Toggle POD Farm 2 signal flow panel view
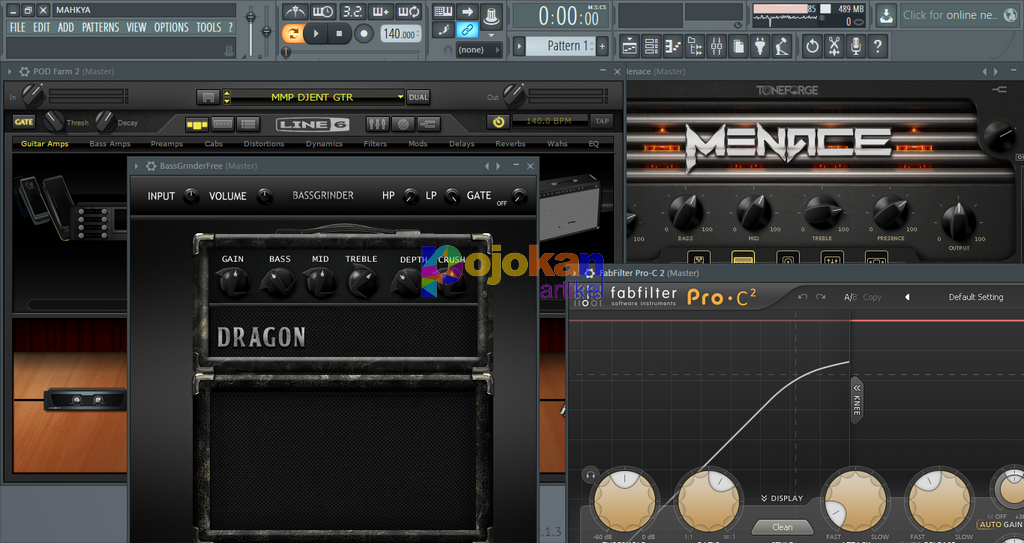 tap(197, 123)
